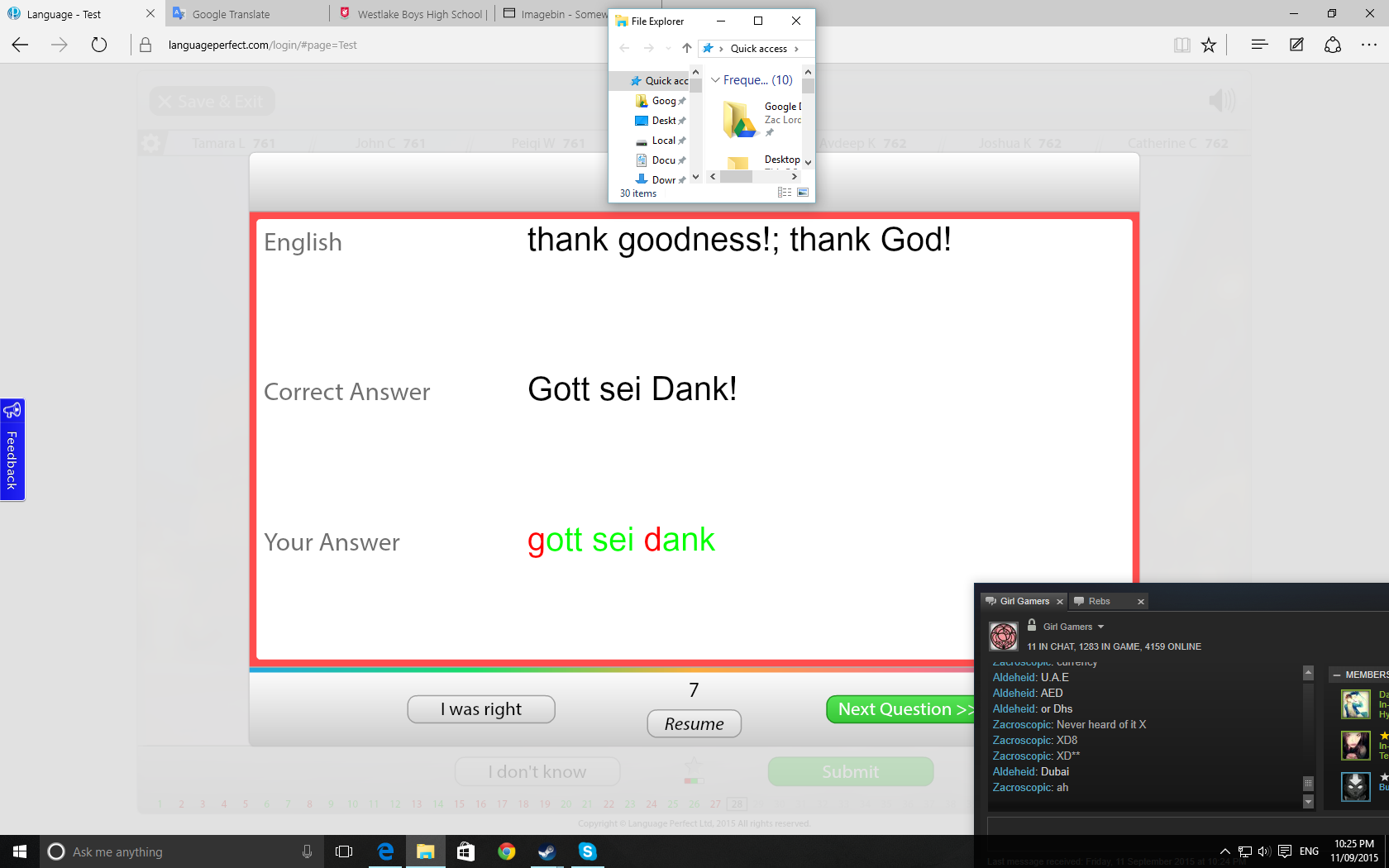Screen dimensions: 1389x868
Task: Collapse the Members list in Steam chat
Action: click(1337, 675)
